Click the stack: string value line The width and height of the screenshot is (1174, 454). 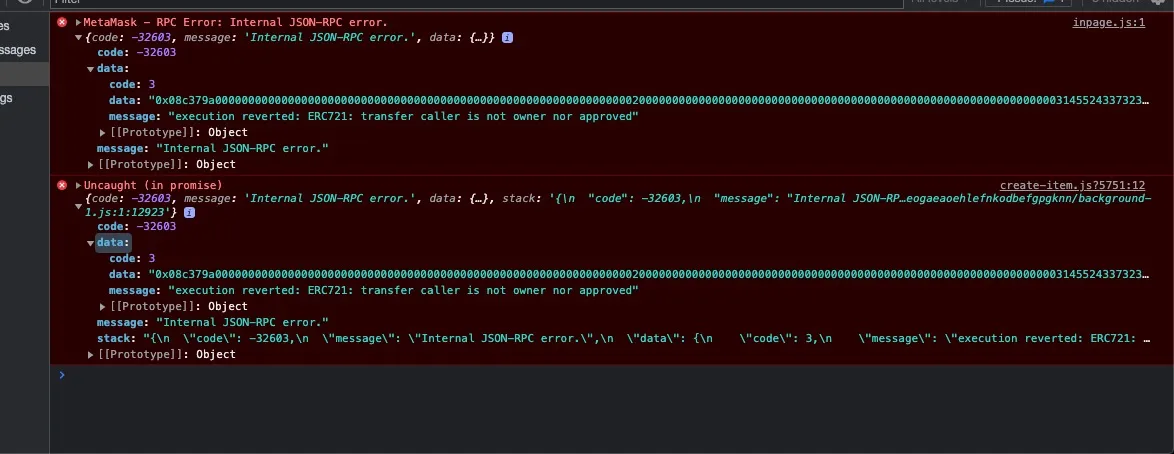(623, 339)
